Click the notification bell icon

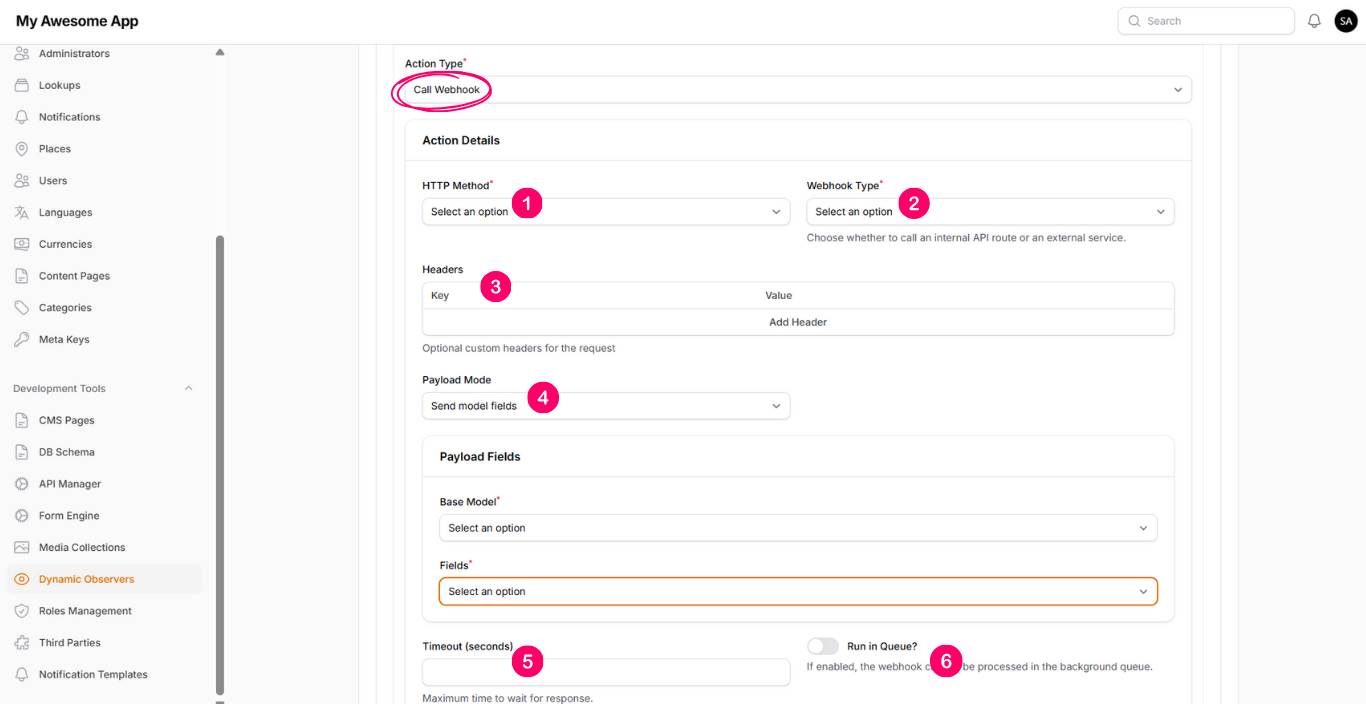click(1314, 21)
